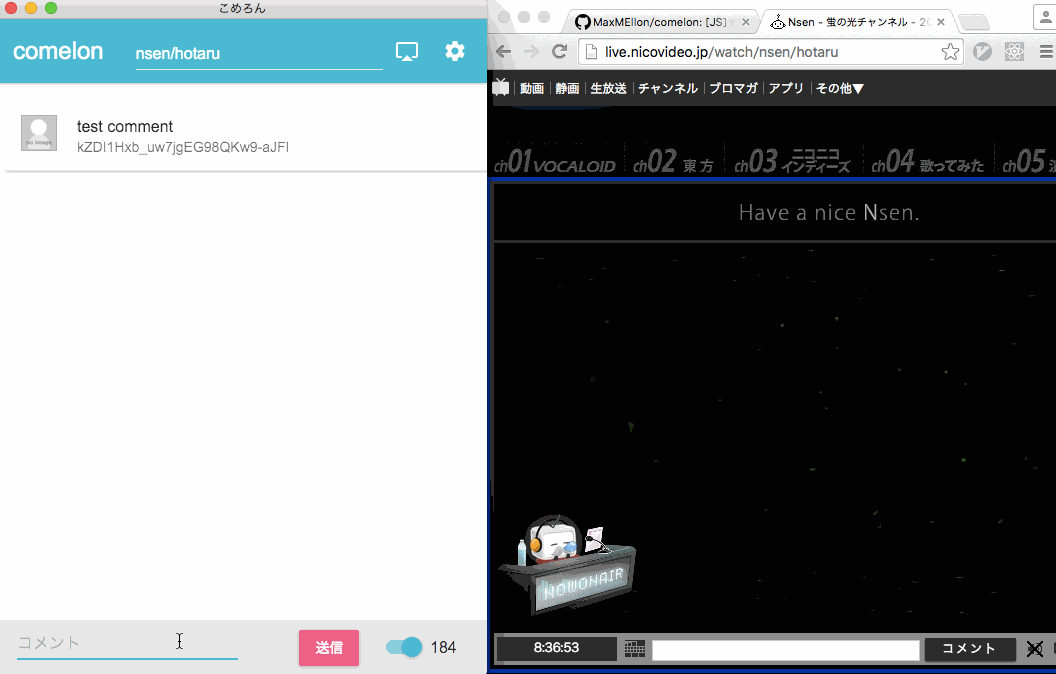
Task: Click the pink 送信 send button
Action: coord(329,648)
